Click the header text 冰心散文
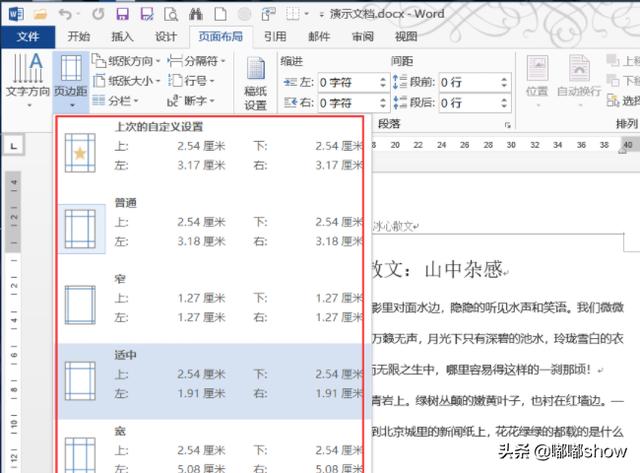The height and width of the screenshot is (473, 640). pos(393,227)
